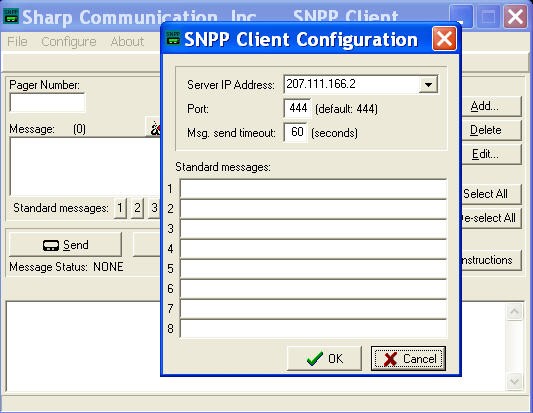The height and width of the screenshot is (413, 533).
Task: Click standard message field 1 in configuration dialog
Action: point(313,189)
